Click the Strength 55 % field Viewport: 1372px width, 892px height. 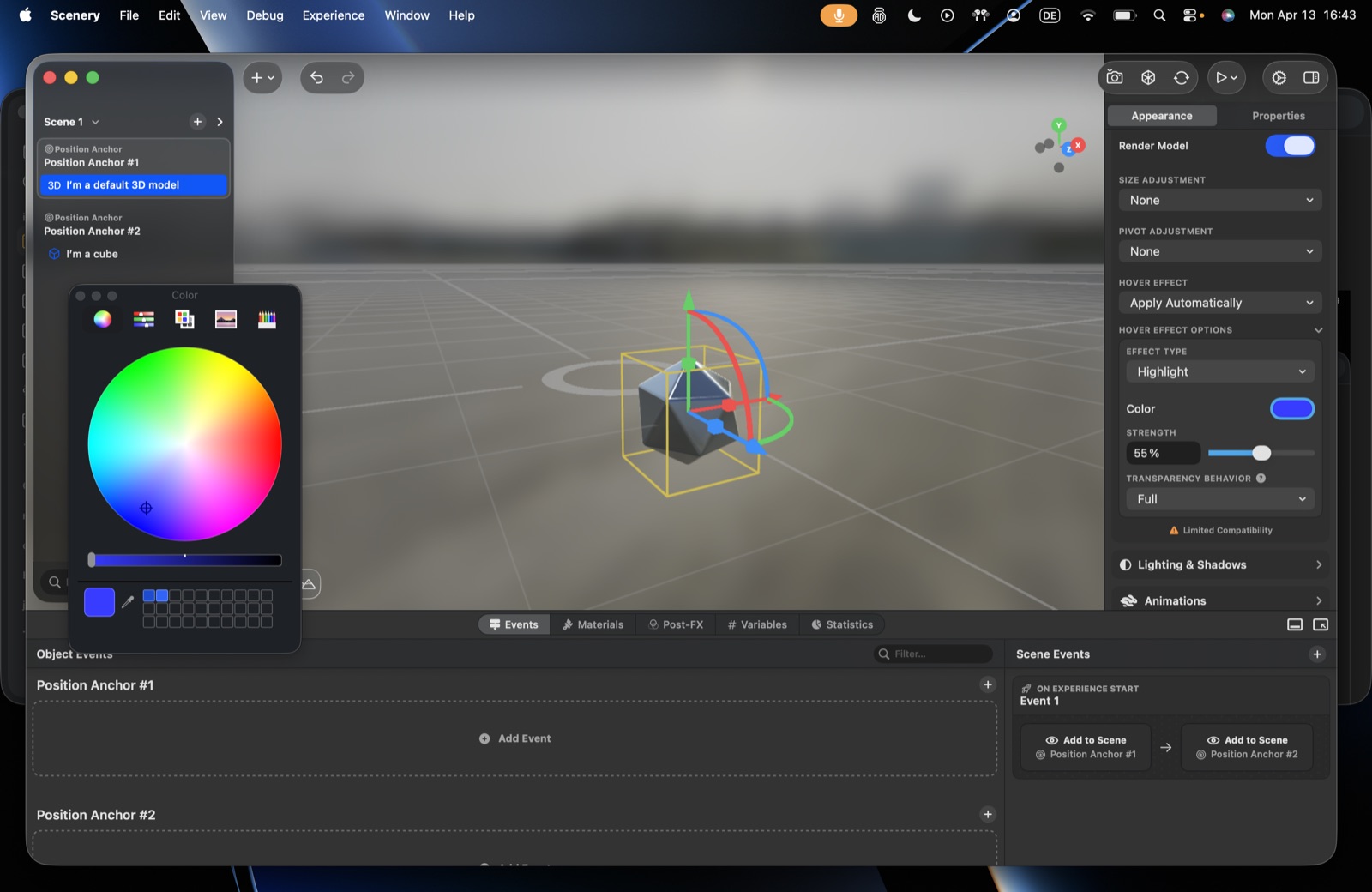pyautogui.click(x=1163, y=453)
